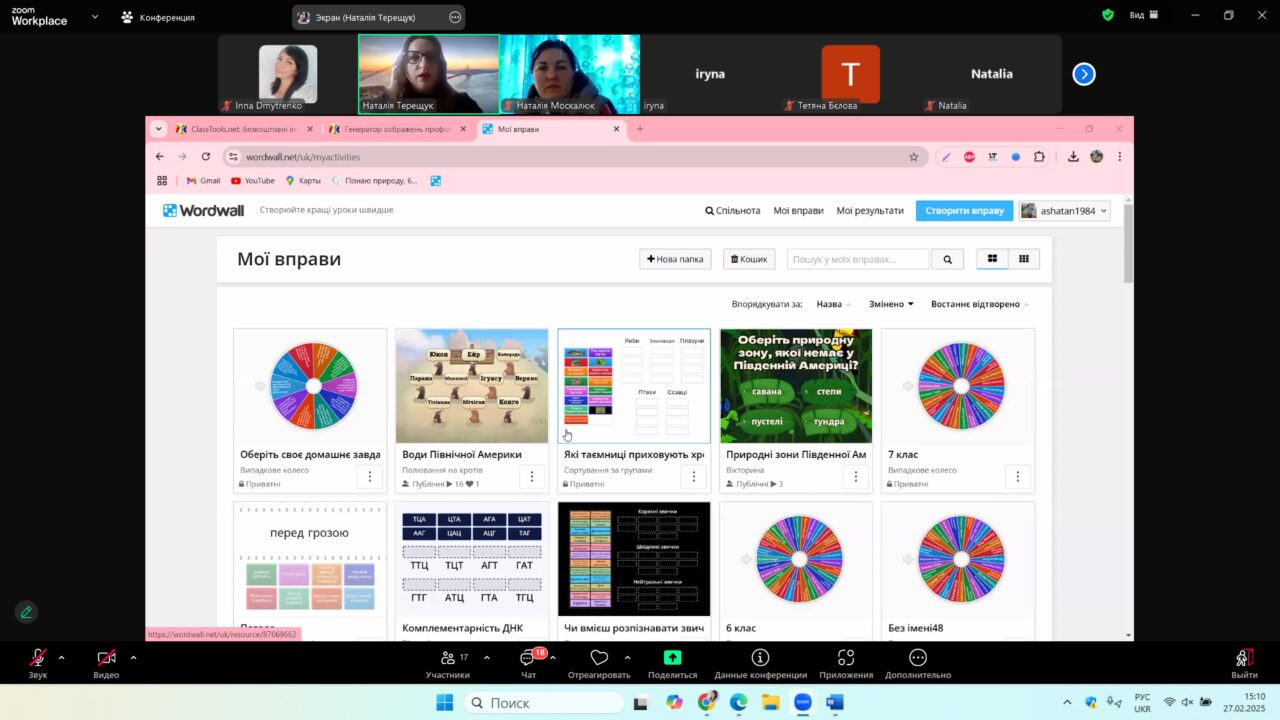Screen dimensions: 1280x720
Task: Unmute microphone with the Звук button
Action: (38, 663)
